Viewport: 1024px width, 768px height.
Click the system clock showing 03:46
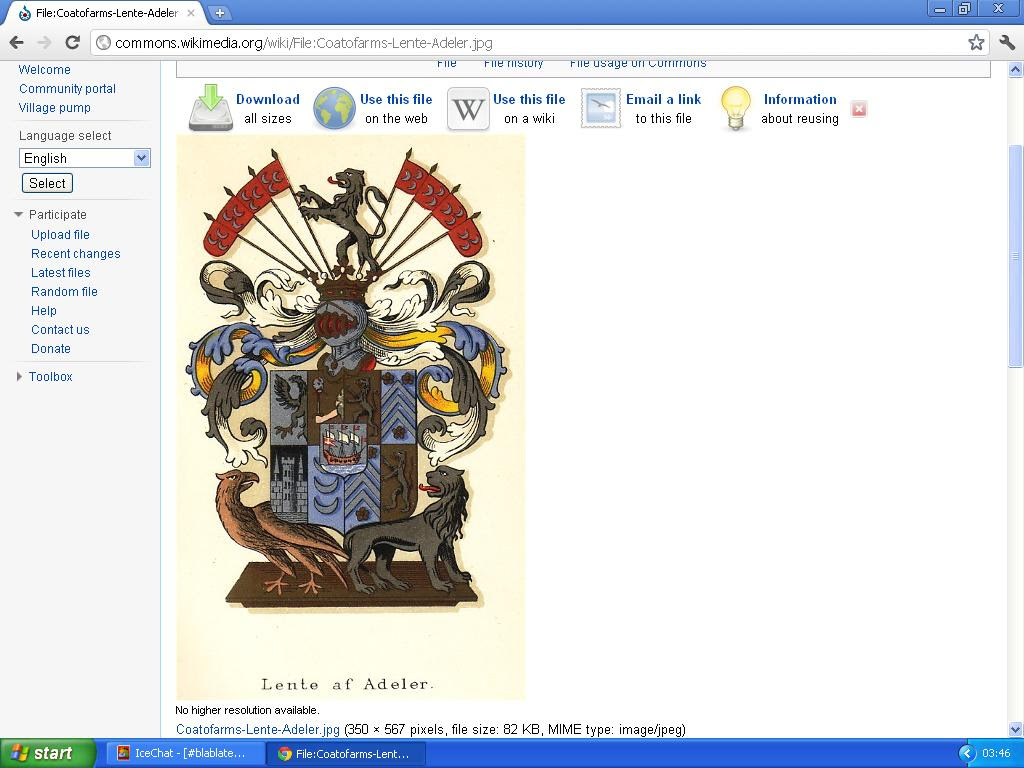coord(996,753)
